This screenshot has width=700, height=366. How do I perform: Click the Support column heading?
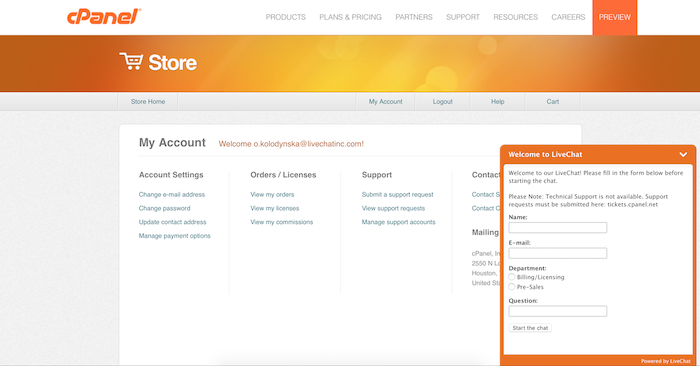pos(377,175)
